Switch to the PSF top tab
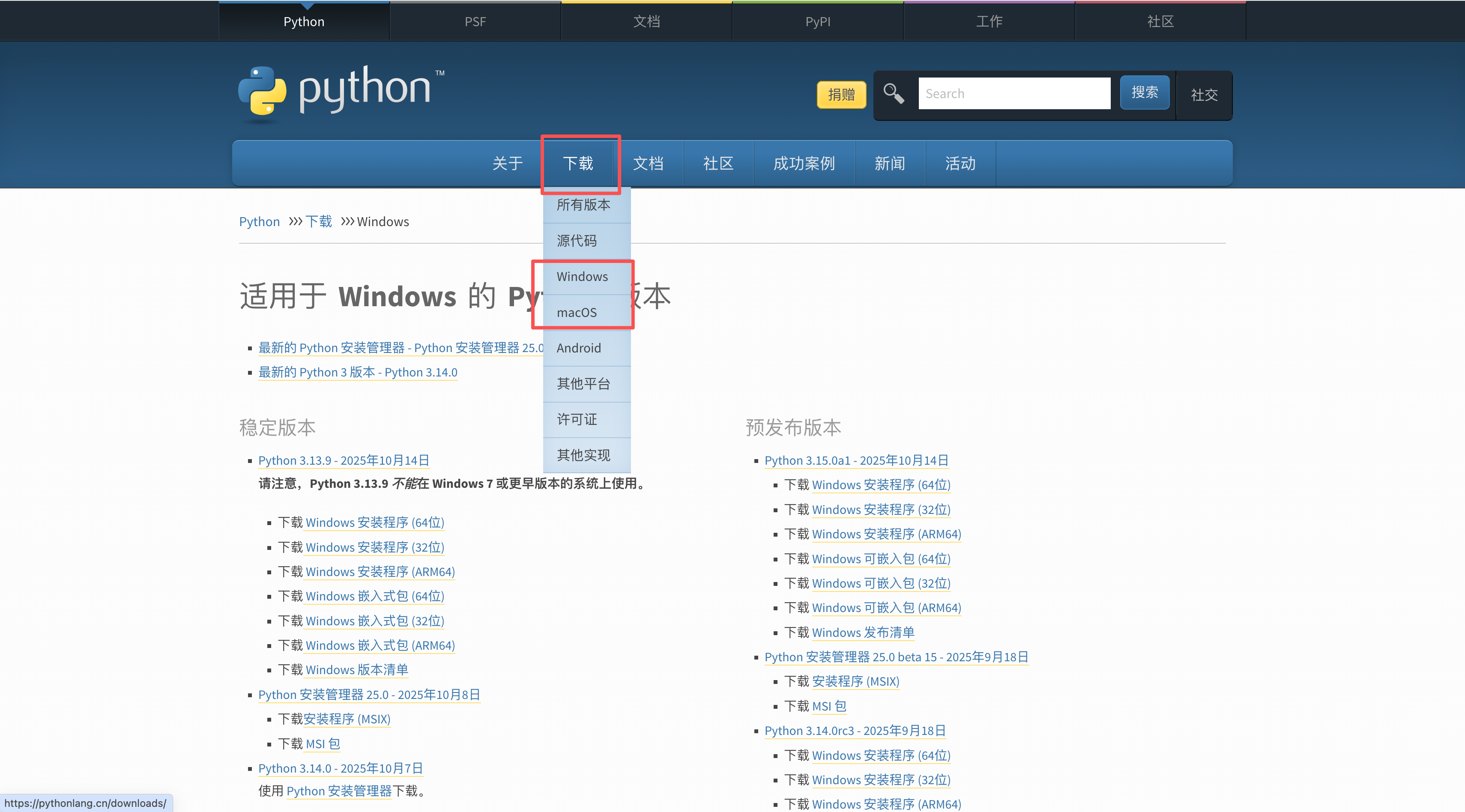 click(475, 21)
